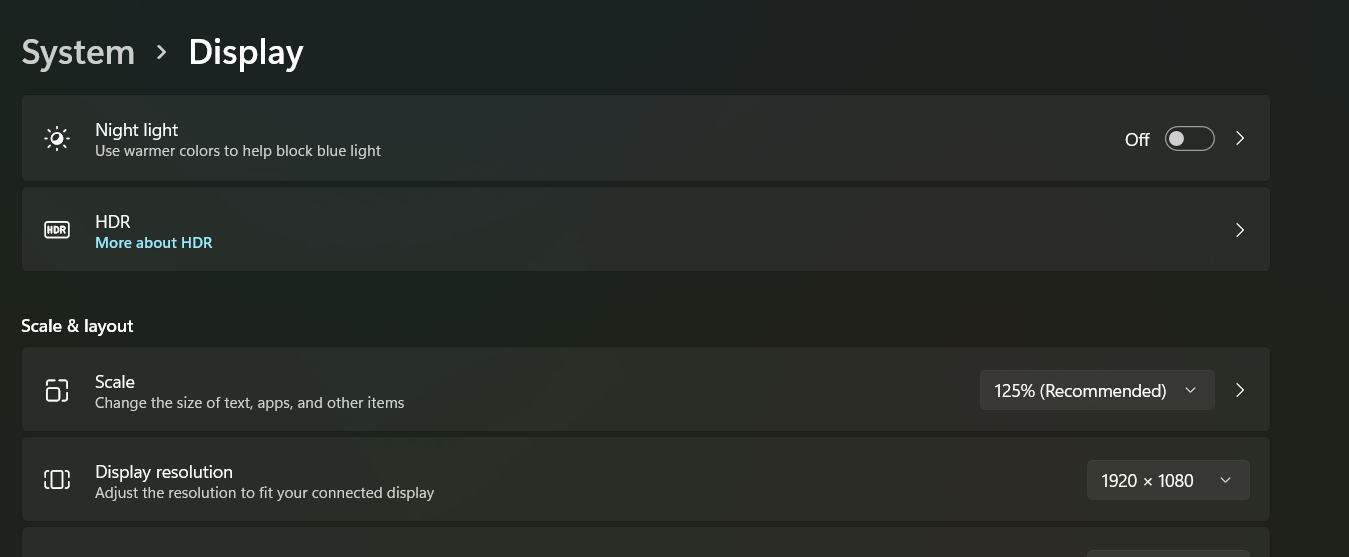Turn on the Night light switch

click(x=1189, y=139)
